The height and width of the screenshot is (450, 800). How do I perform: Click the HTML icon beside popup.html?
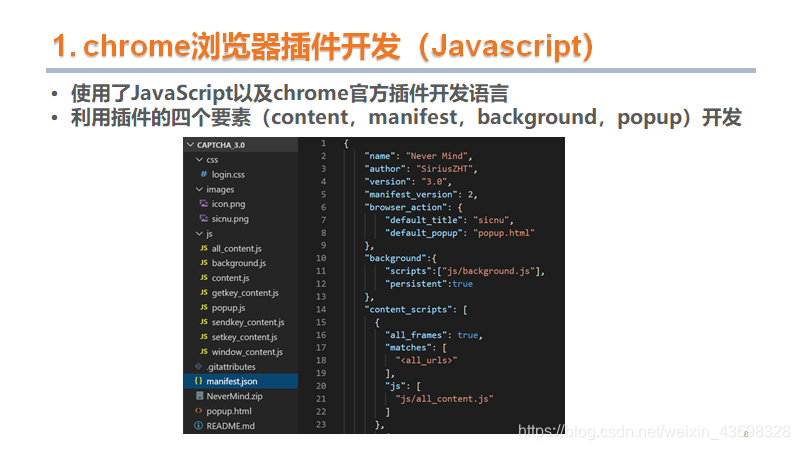[x=198, y=411]
